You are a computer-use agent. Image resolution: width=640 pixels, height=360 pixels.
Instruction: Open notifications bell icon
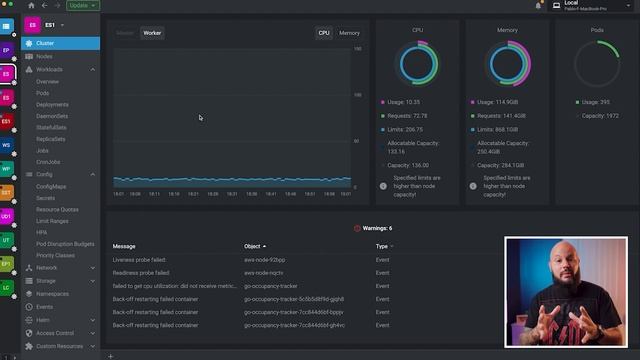point(538,6)
